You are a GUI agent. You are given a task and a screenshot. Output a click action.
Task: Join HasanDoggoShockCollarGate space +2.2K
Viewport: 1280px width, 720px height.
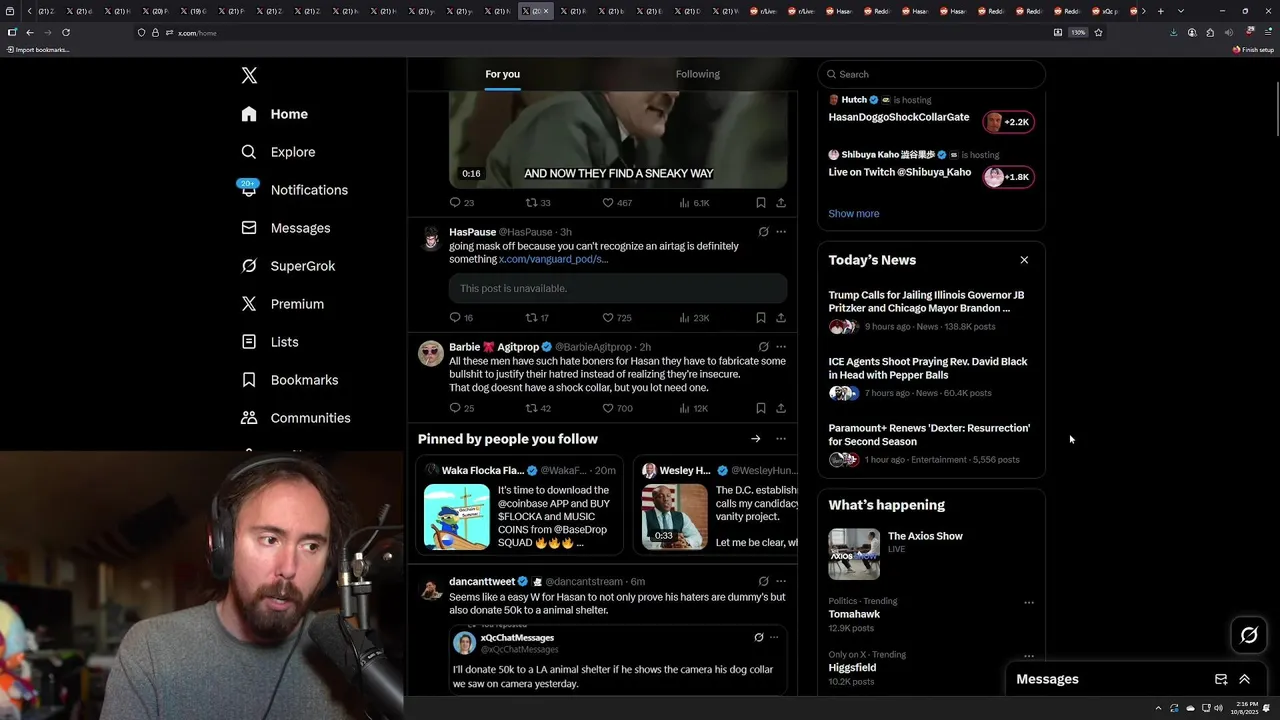(x=1009, y=122)
